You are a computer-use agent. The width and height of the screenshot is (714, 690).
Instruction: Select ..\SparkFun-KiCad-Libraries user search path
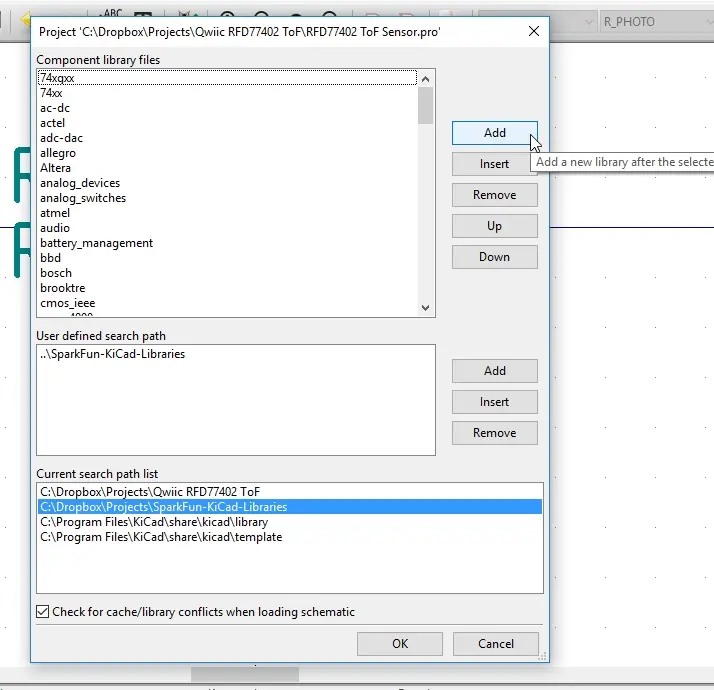[x=112, y=354]
